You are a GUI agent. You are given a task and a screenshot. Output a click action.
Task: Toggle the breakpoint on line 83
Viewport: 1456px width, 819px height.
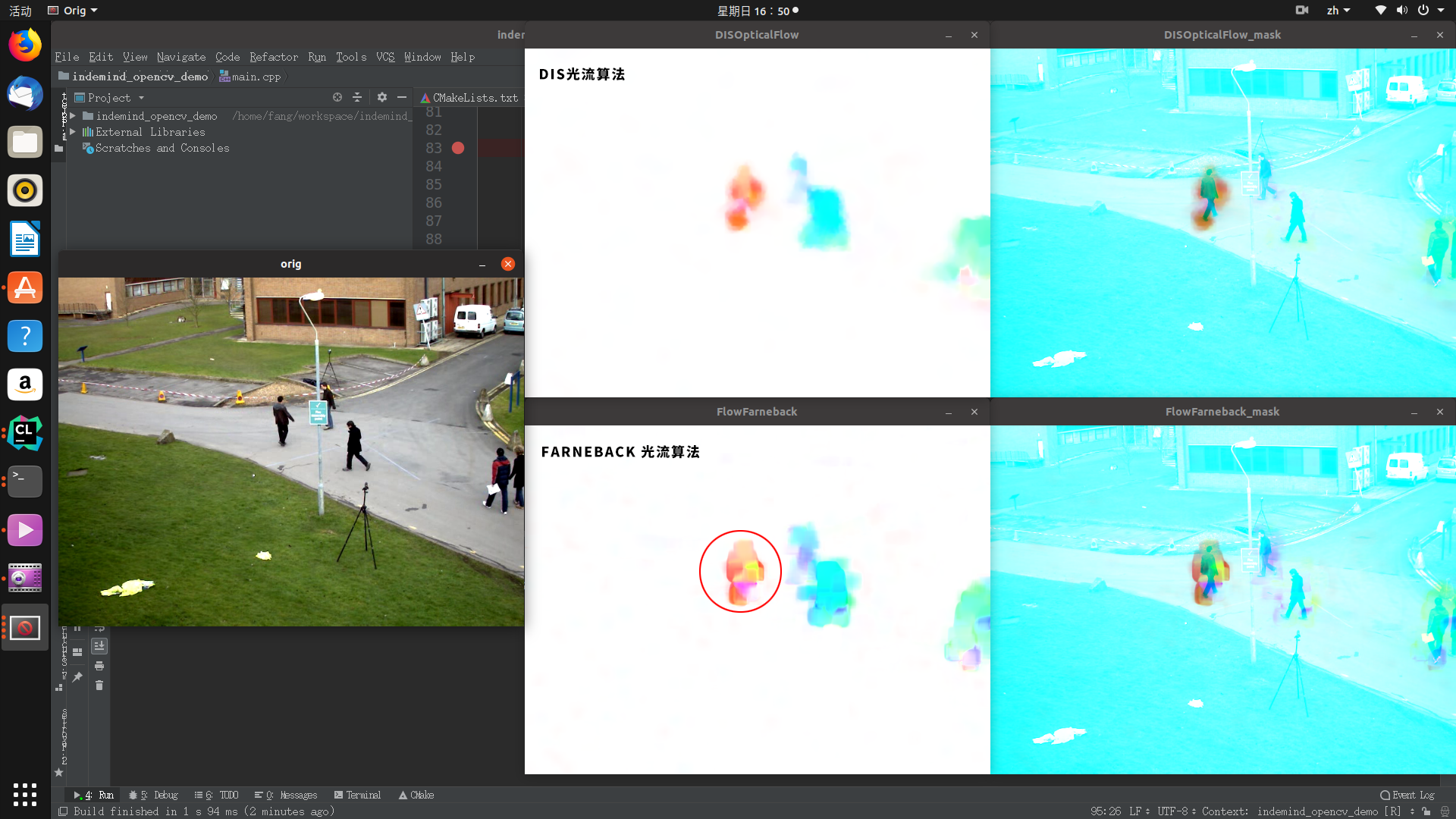pos(458,148)
